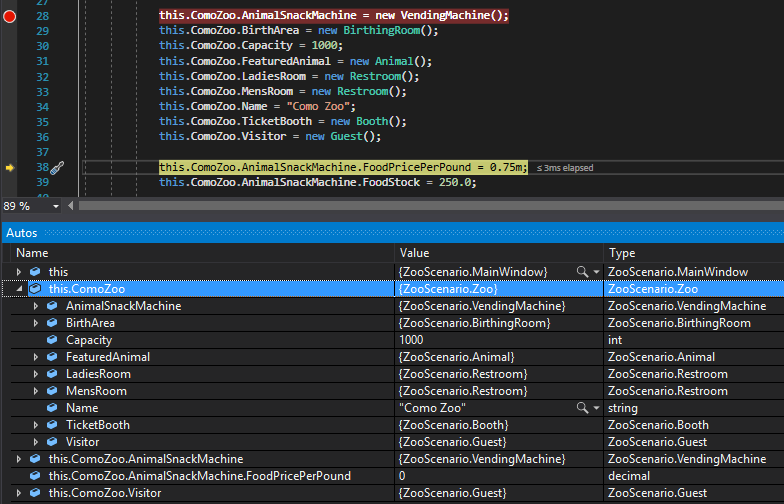784x504 pixels.
Task: Click the magnifier visualizer icon for MainWindow value
Action: point(582,272)
